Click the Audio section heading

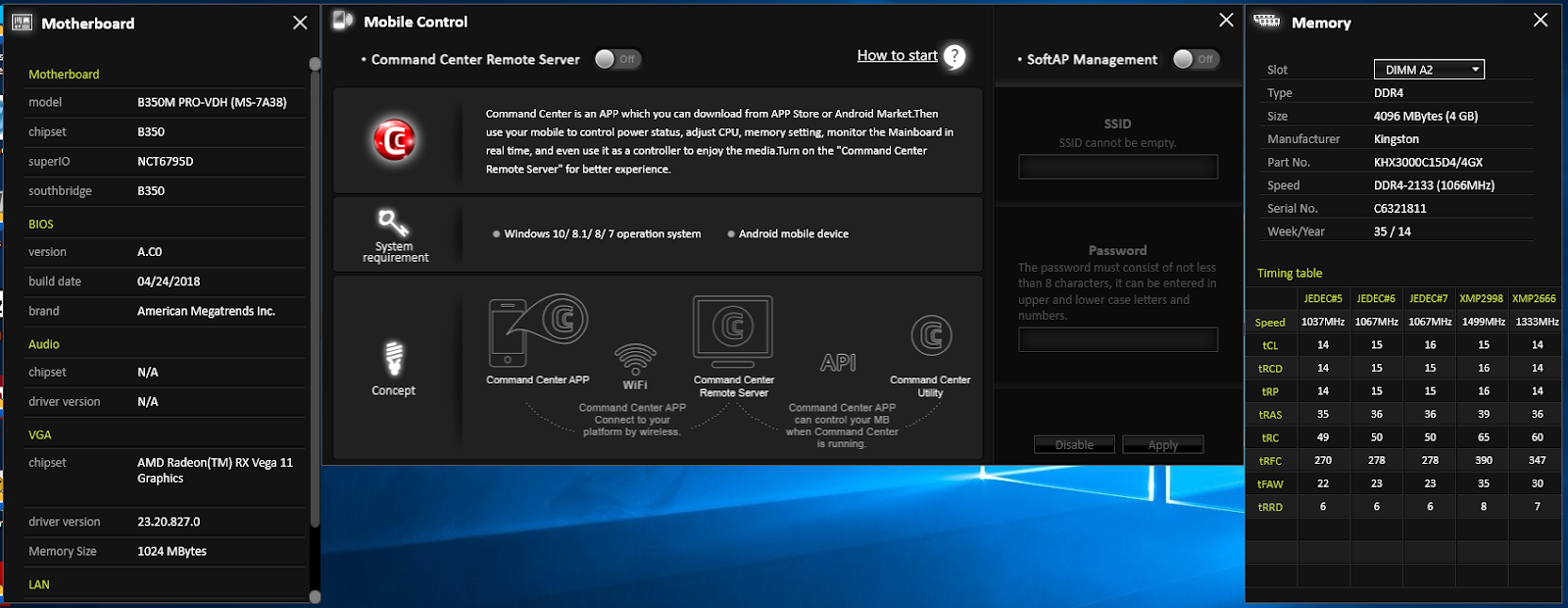tap(44, 344)
